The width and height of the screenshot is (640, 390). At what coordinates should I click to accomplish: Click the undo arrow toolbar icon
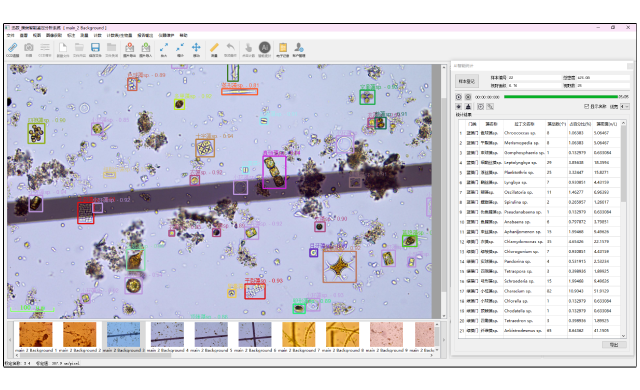click(x=230, y=49)
